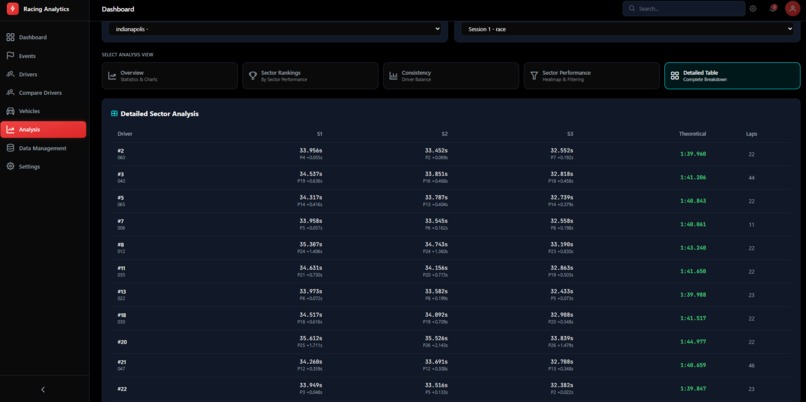The height and width of the screenshot is (402, 806).
Task: Focus the top Search field
Action: pos(684,9)
